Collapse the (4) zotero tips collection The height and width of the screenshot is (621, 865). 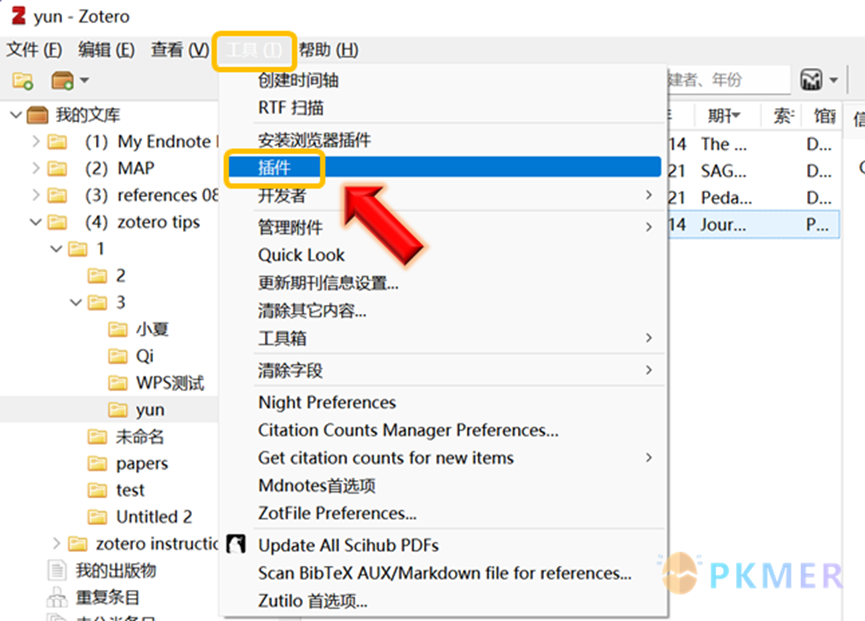click(x=36, y=222)
